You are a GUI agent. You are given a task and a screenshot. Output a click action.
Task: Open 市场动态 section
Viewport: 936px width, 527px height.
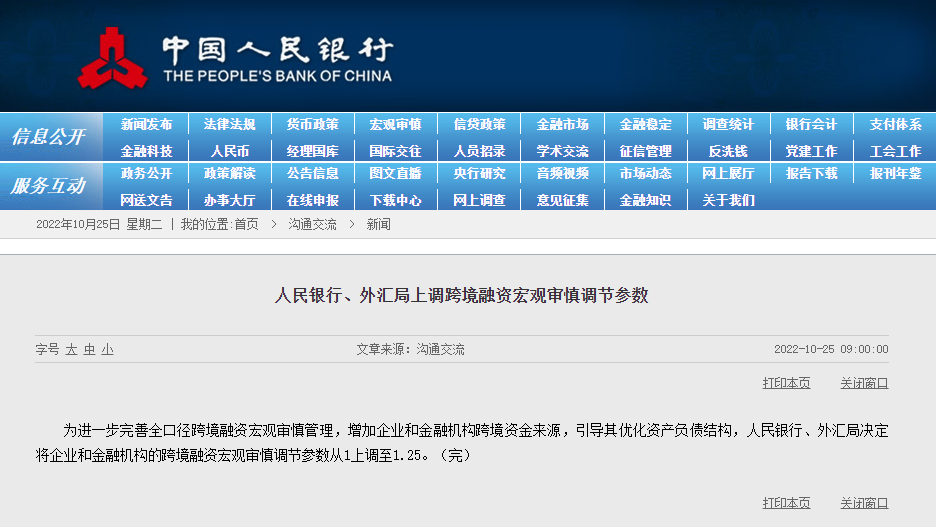coord(645,173)
